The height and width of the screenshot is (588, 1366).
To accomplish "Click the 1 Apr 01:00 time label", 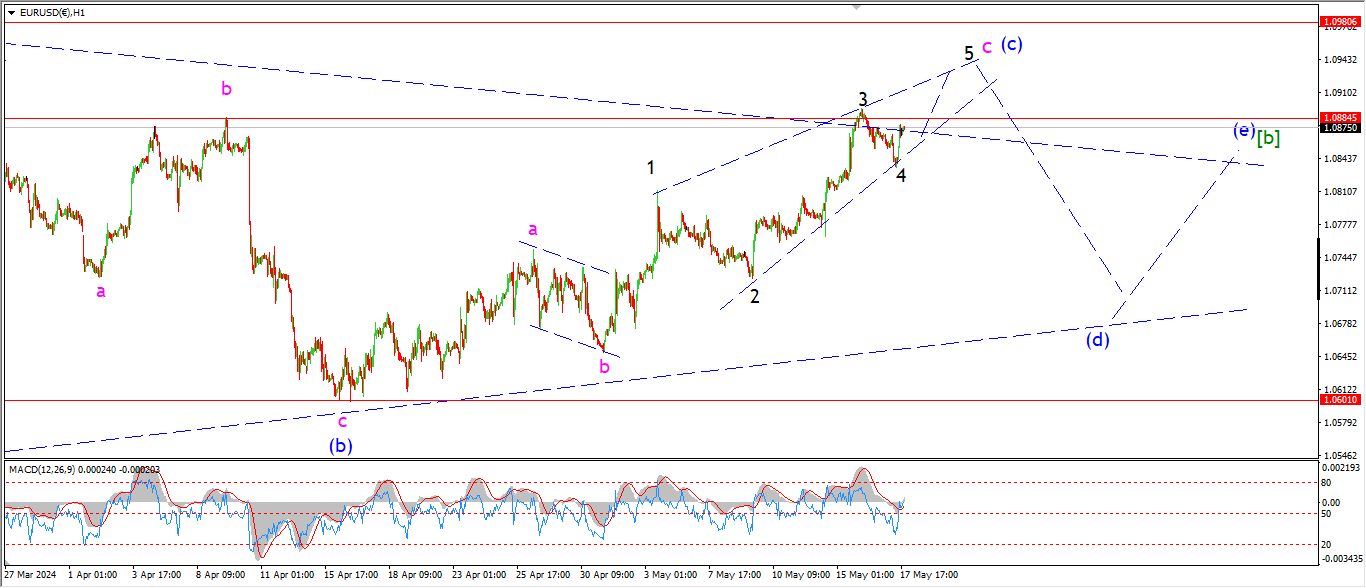I will 93,575.
